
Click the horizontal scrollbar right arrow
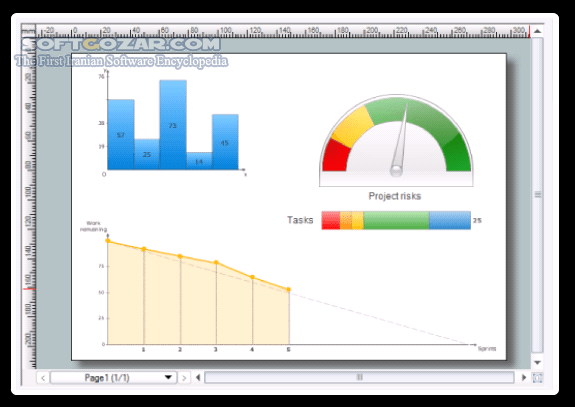[524, 377]
